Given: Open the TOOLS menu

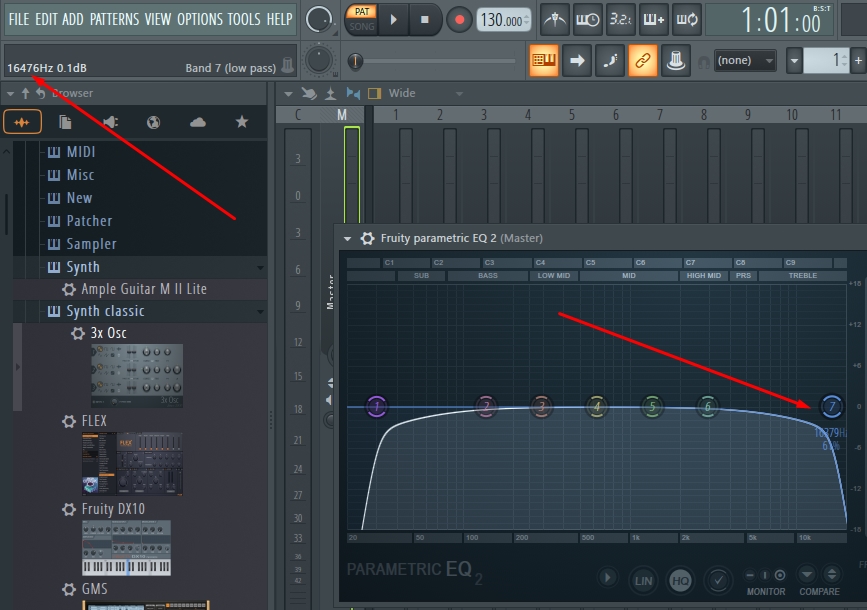Looking at the screenshot, I should 244,19.
